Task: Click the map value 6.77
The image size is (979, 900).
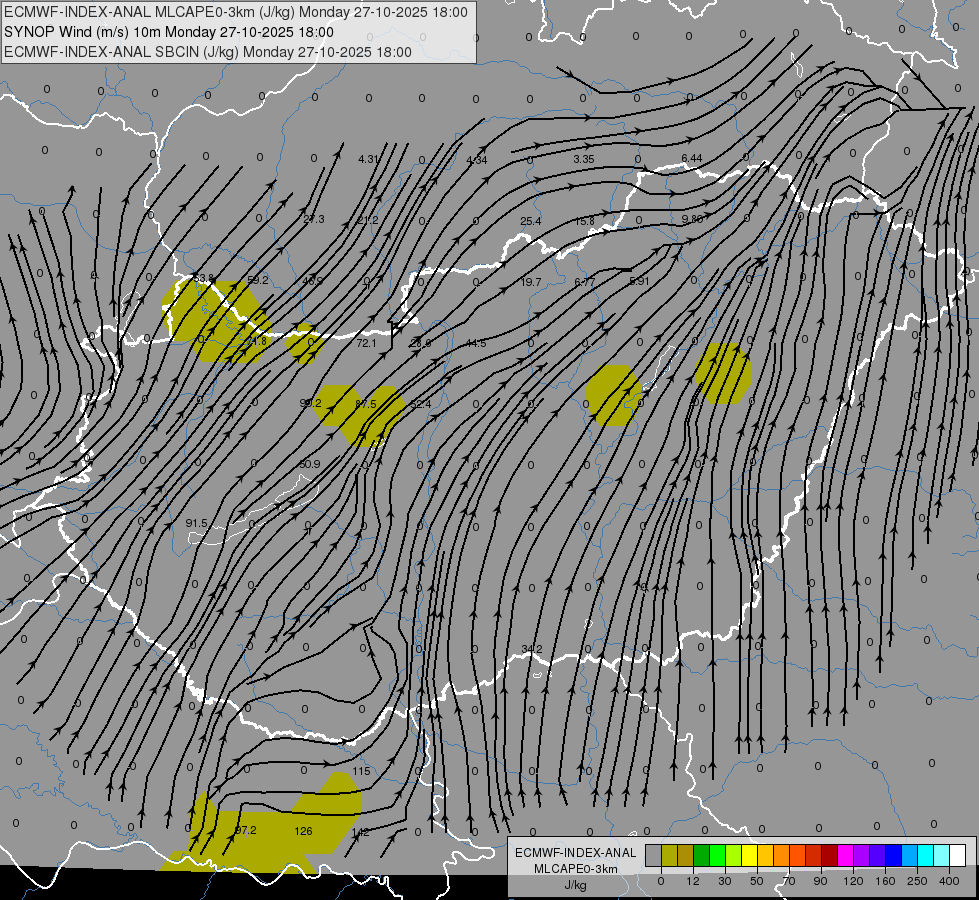Action: pos(585,282)
